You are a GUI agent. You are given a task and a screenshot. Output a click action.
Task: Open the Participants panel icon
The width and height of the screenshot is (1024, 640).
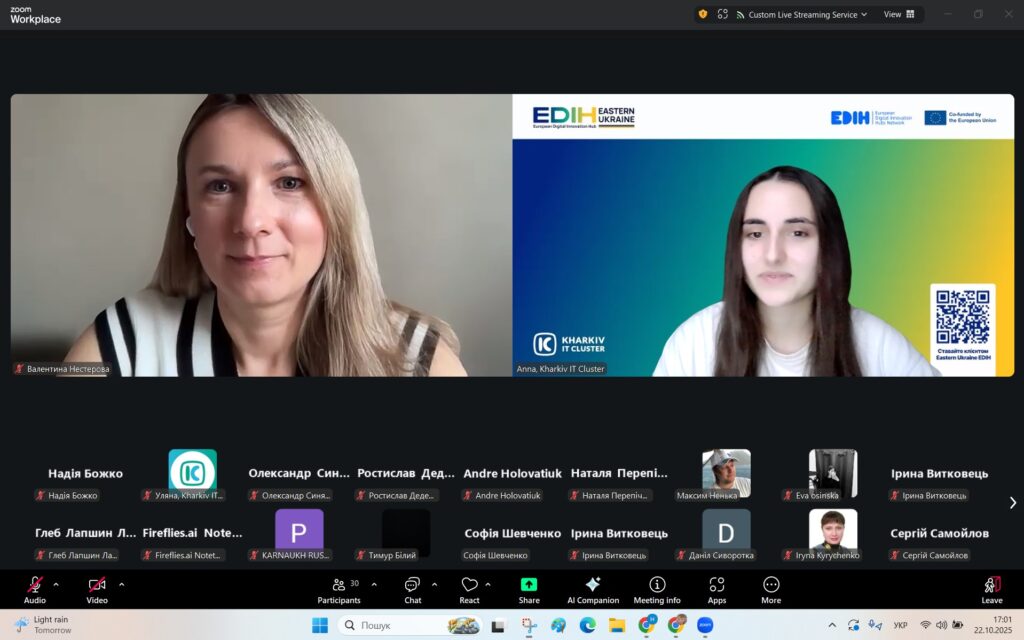[339, 585]
